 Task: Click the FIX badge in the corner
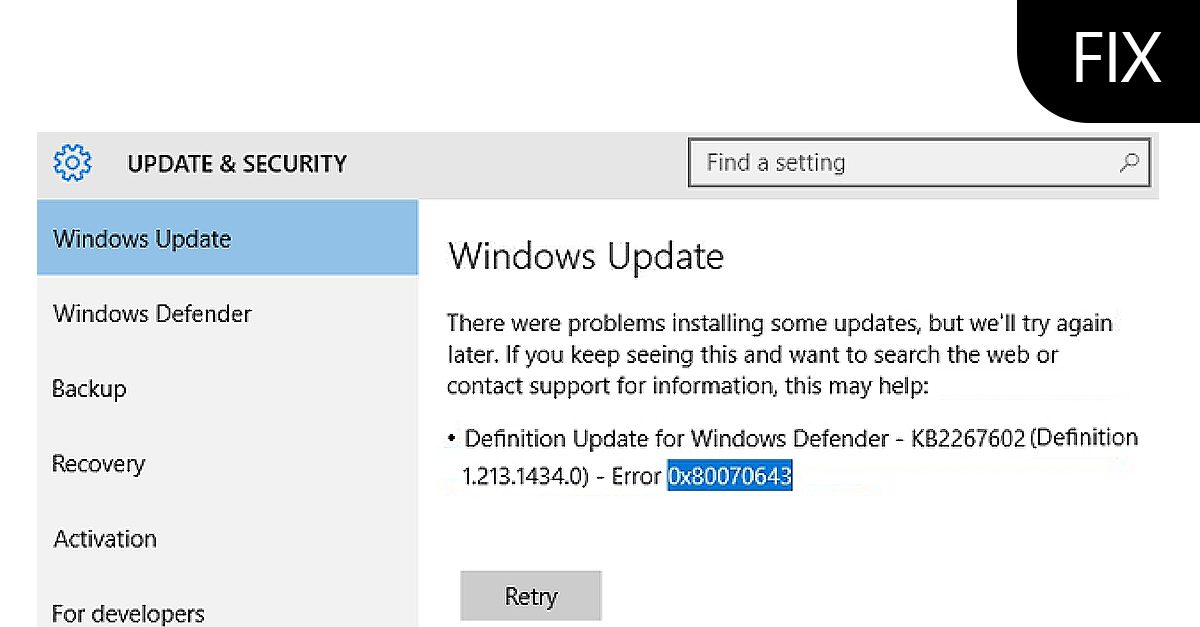tap(1116, 57)
